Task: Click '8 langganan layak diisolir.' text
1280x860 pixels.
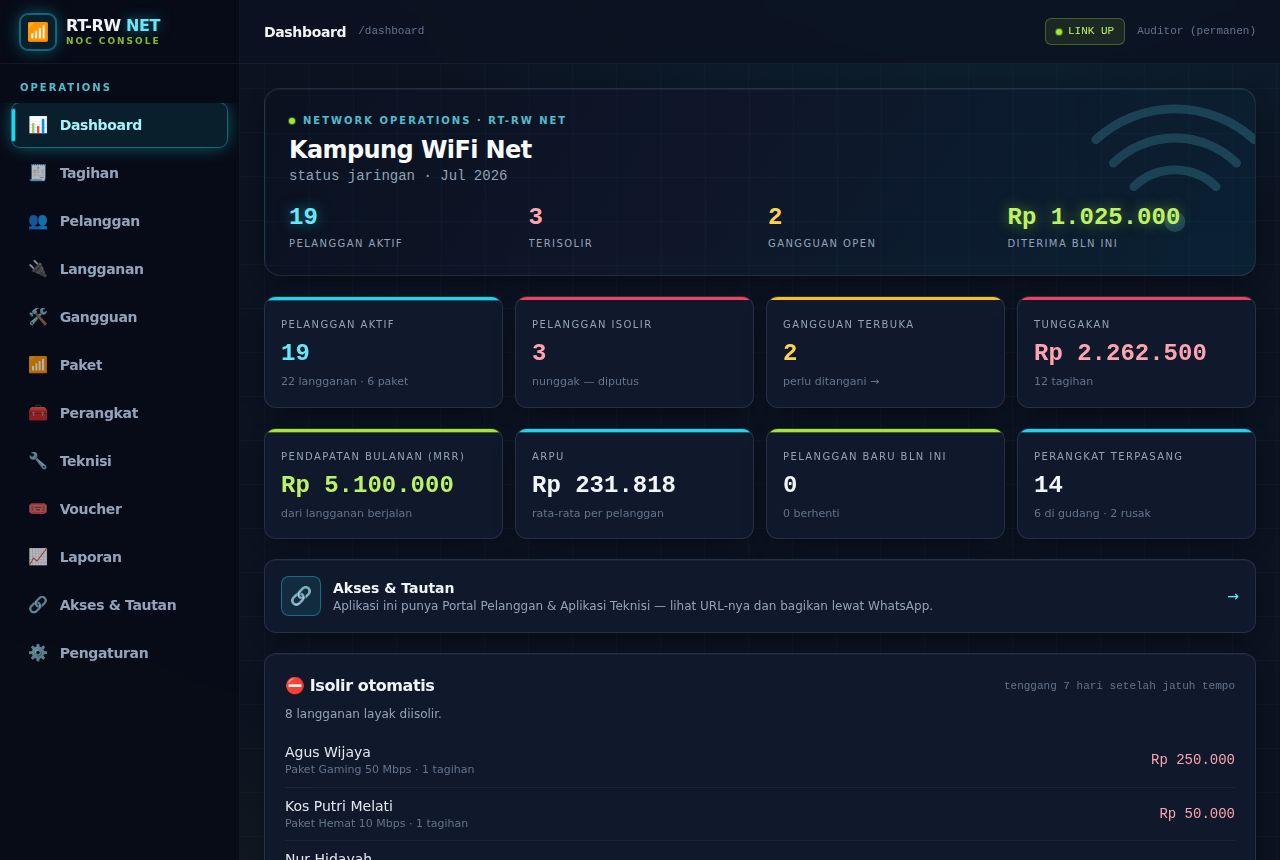Action: [x=363, y=714]
